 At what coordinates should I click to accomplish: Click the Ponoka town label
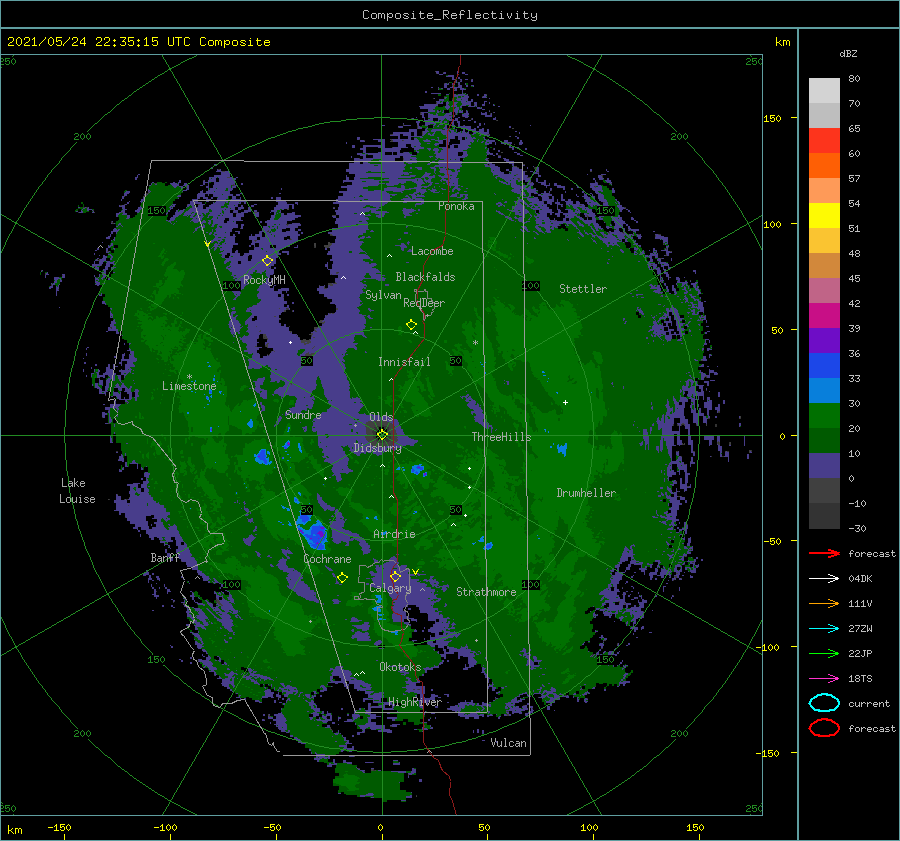456,206
